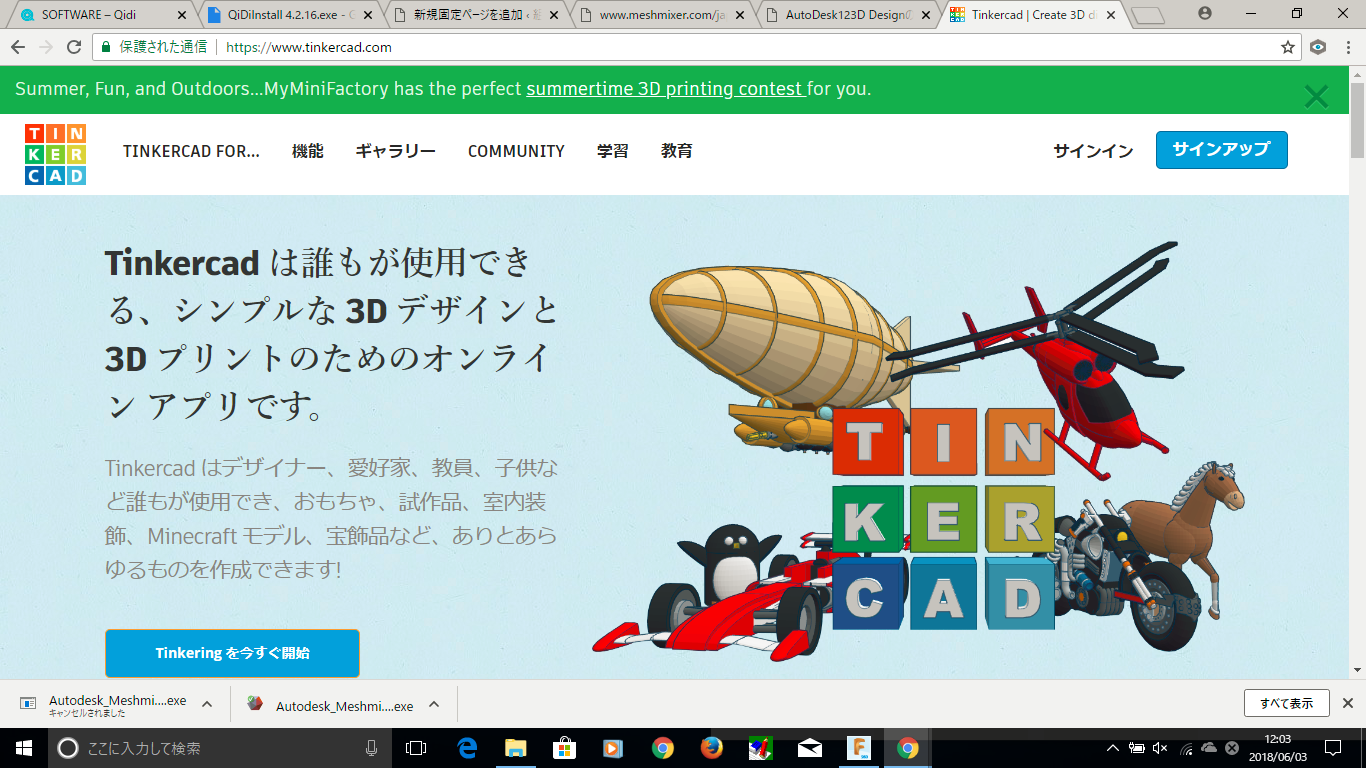
Task: Click the address bar URL field
Action: pos(700,47)
